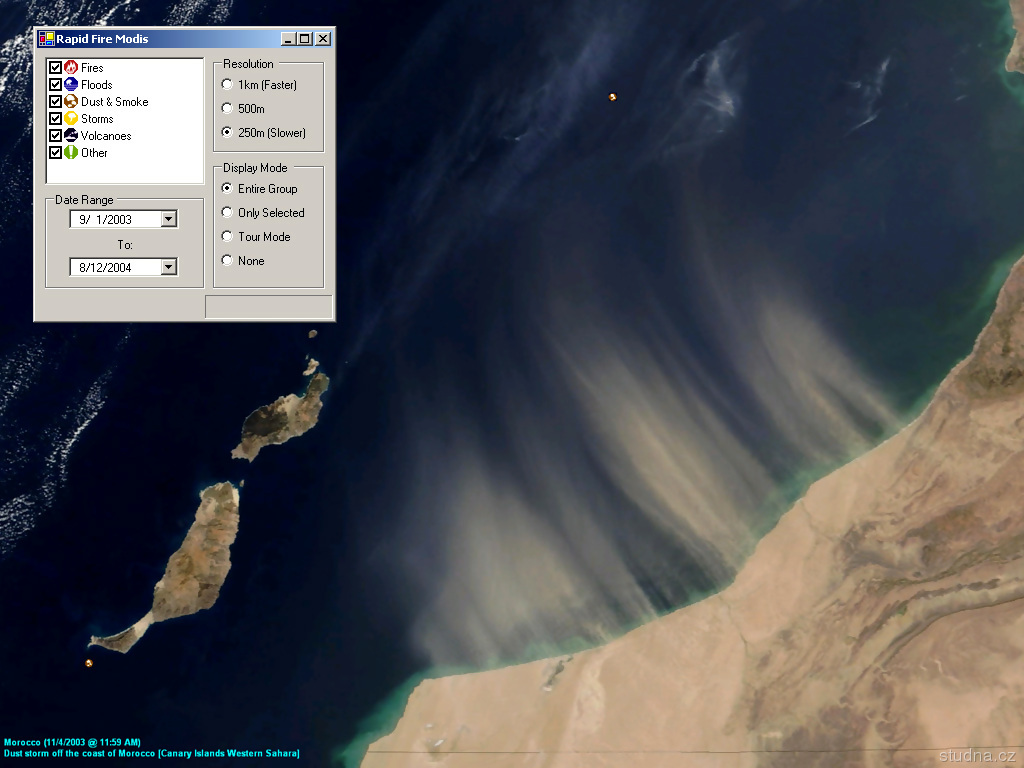The width and height of the screenshot is (1024, 768).
Task: Click the green Other category icon
Action: point(71,153)
